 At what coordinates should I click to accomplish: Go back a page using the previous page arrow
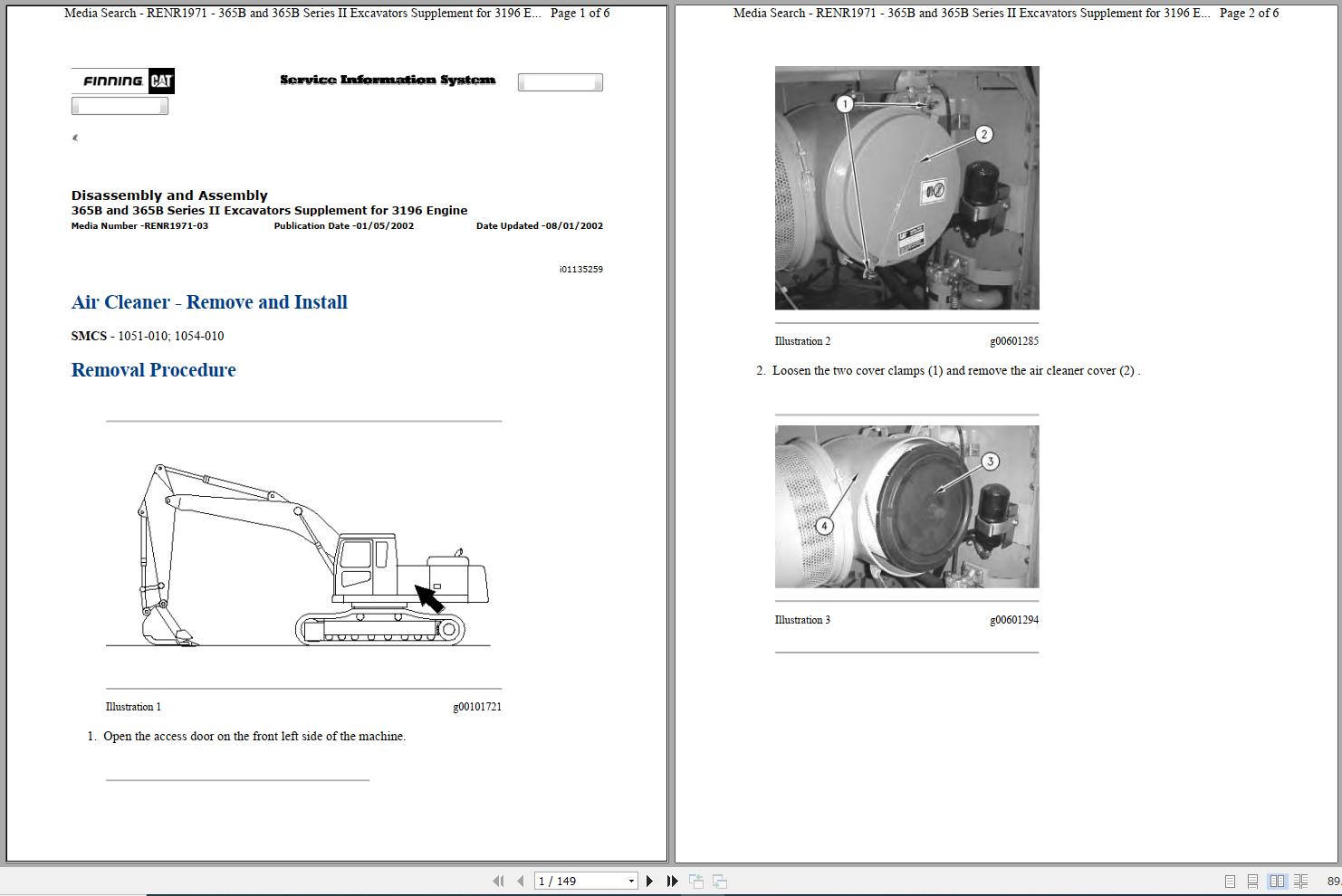(520, 881)
